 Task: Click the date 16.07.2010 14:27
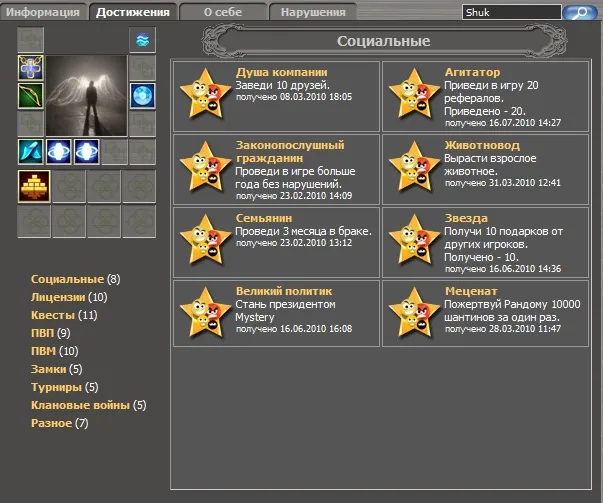(525, 123)
